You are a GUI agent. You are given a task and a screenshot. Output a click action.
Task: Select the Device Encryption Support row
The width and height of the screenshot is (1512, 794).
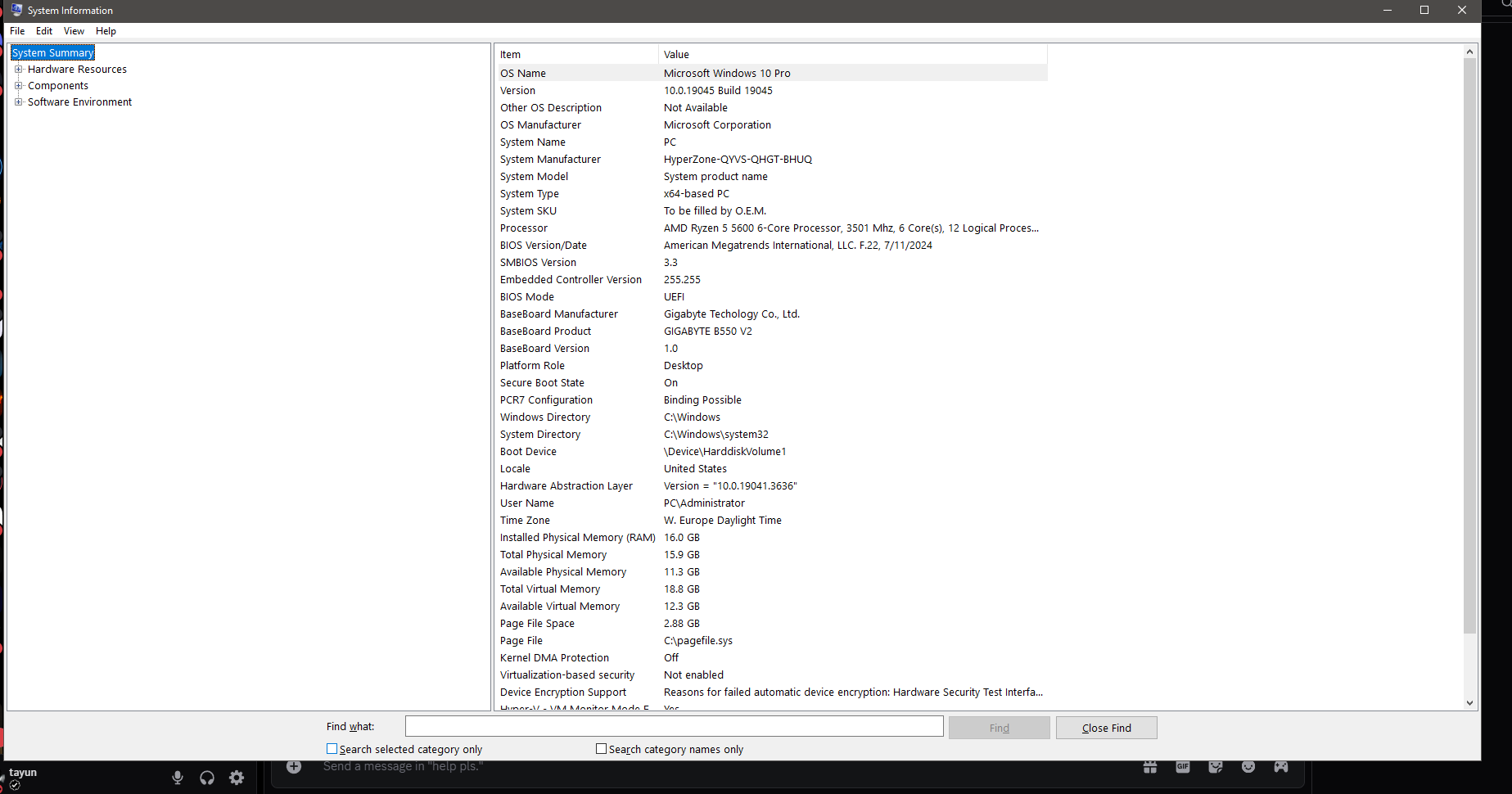pyautogui.click(x=772, y=692)
